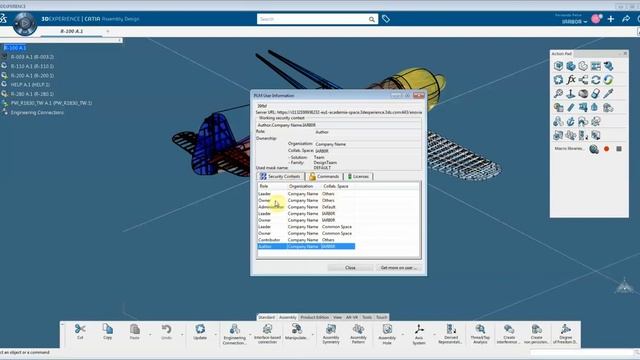Switch to the Standard toolbar tab
Image resolution: width=640 pixels, height=360 pixels.
(x=267, y=317)
